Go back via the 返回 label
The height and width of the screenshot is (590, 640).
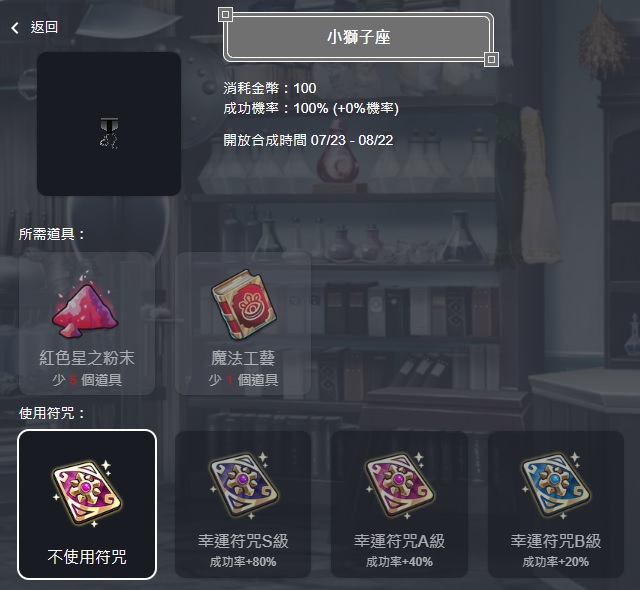coord(44,27)
